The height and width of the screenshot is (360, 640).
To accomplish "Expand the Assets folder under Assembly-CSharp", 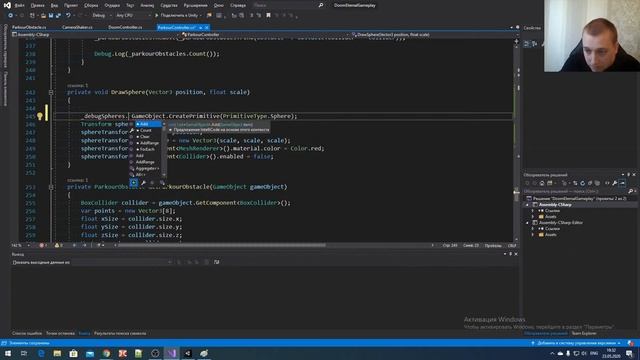I will coord(533,217).
